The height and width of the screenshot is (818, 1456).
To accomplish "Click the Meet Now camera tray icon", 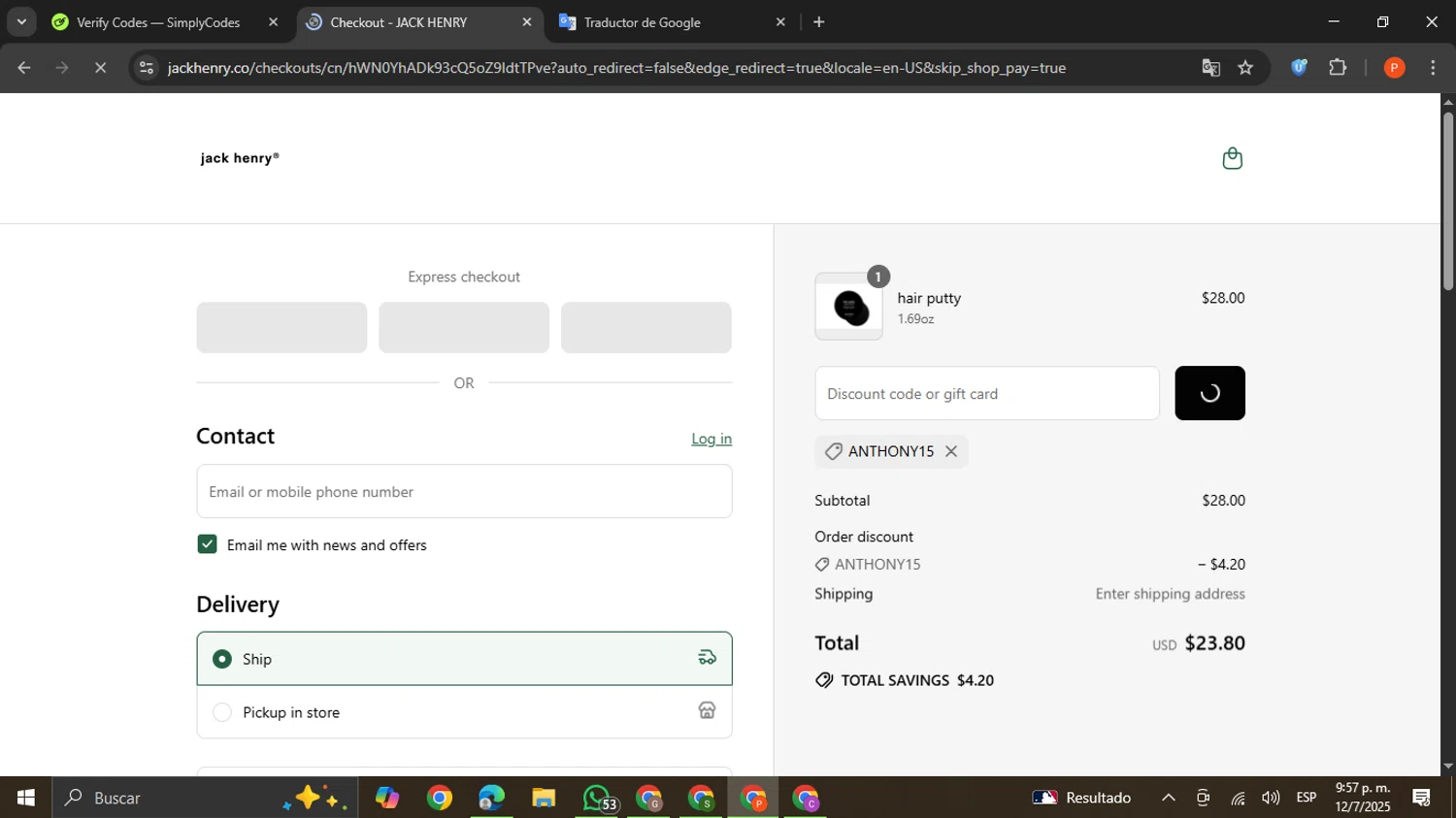I will 1203,798.
